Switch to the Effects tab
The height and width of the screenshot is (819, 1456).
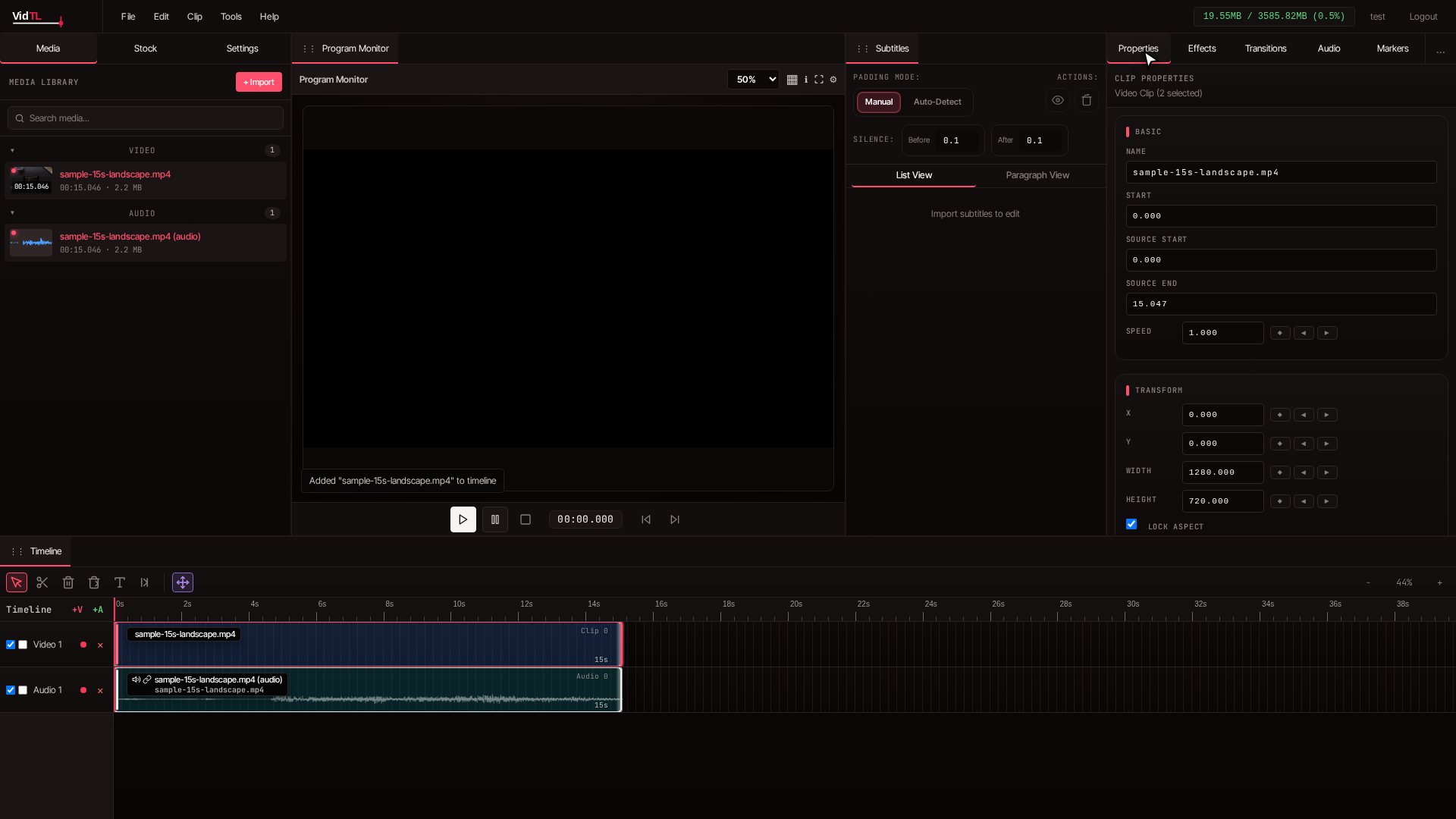tap(1202, 49)
